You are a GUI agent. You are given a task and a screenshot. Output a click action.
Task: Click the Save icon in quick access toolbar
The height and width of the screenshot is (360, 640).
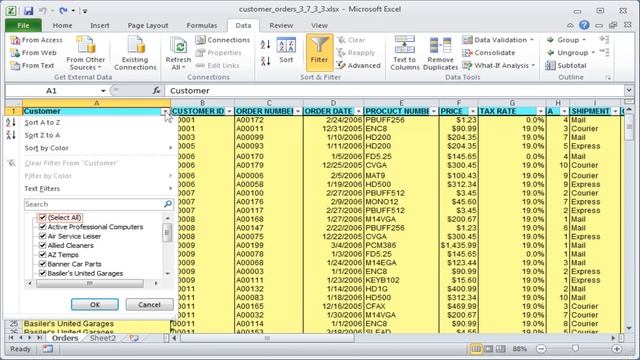[x=28, y=10]
